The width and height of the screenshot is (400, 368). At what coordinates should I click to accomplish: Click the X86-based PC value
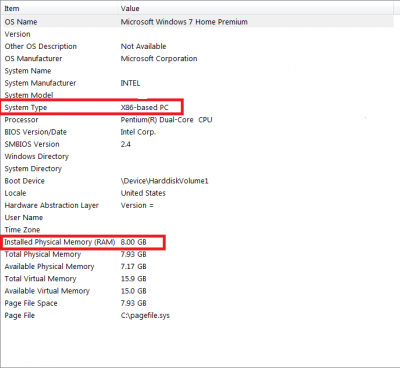[145, 108]
